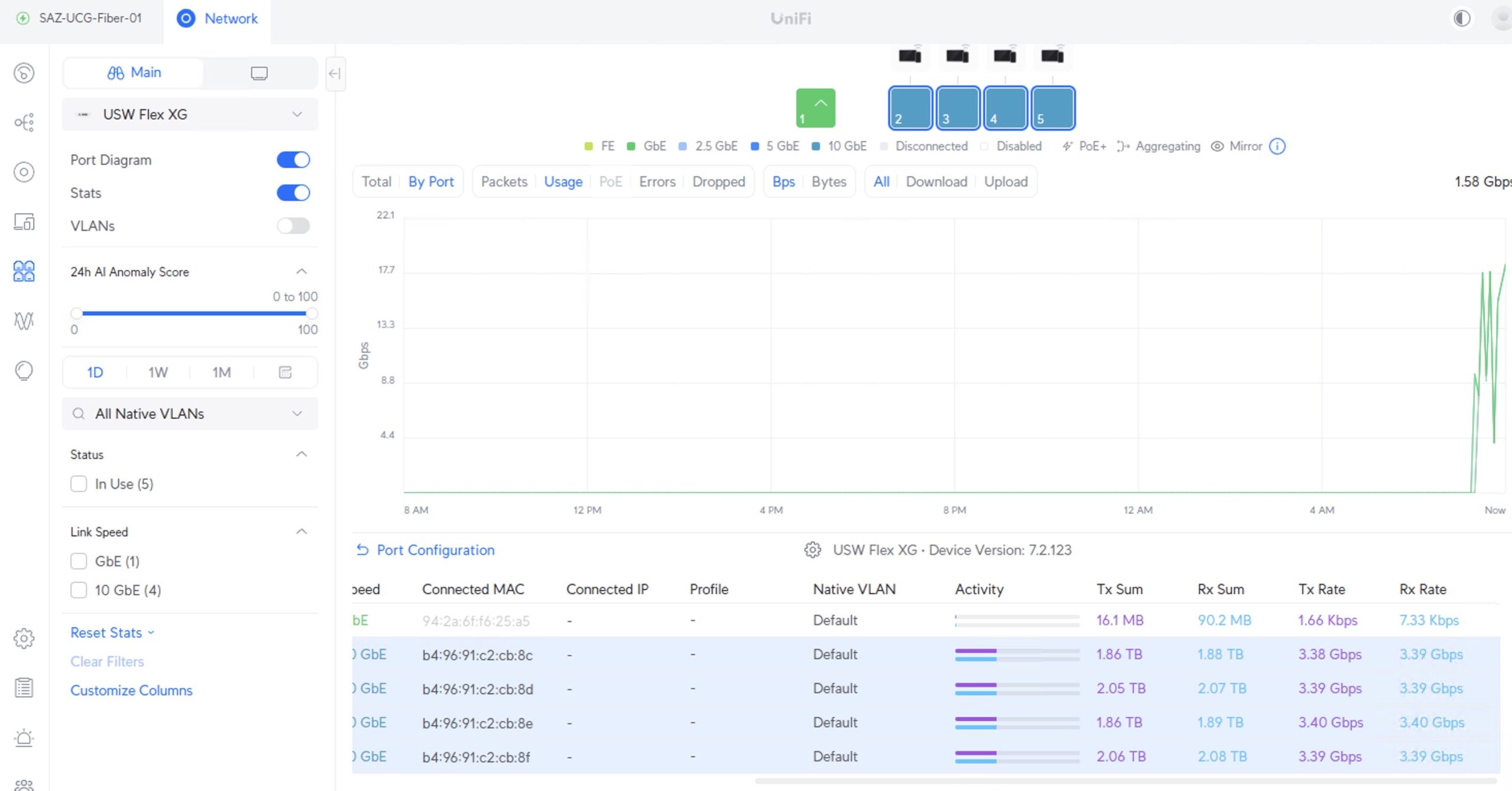Turn off the Port Diagram switch
Viewport: 1512px width, 791px height.
pos(293,159)
